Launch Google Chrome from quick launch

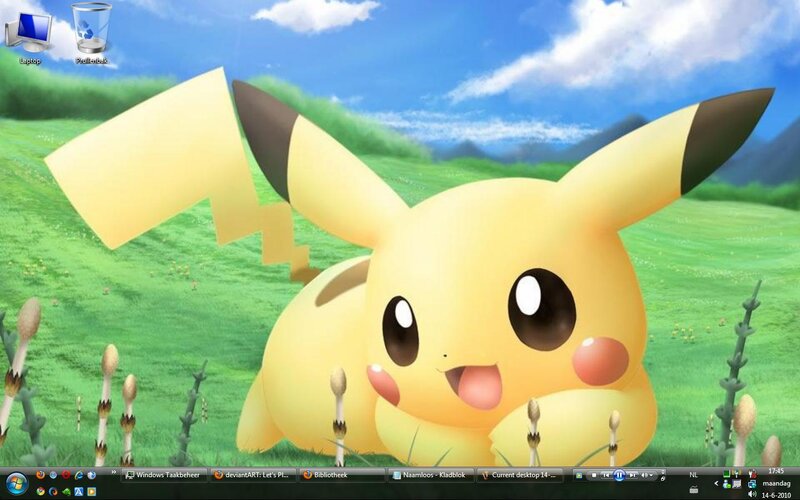(x=40, y=491)
